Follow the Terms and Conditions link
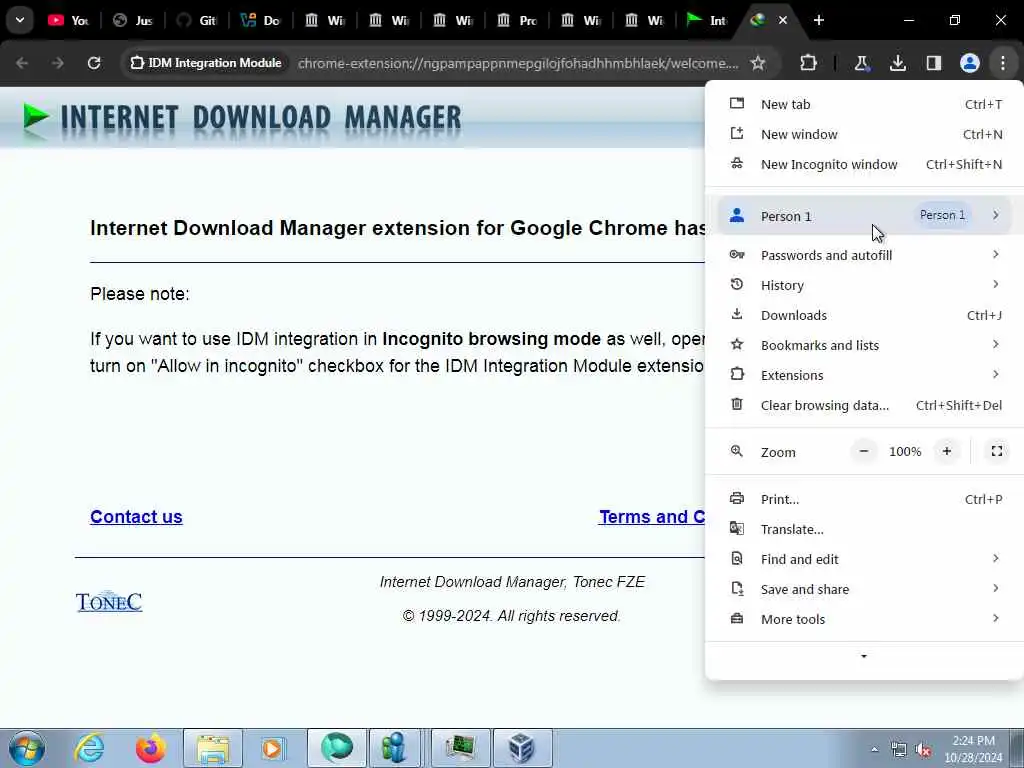This screenshot has height=768, width=1024. (x=652, y=517)
